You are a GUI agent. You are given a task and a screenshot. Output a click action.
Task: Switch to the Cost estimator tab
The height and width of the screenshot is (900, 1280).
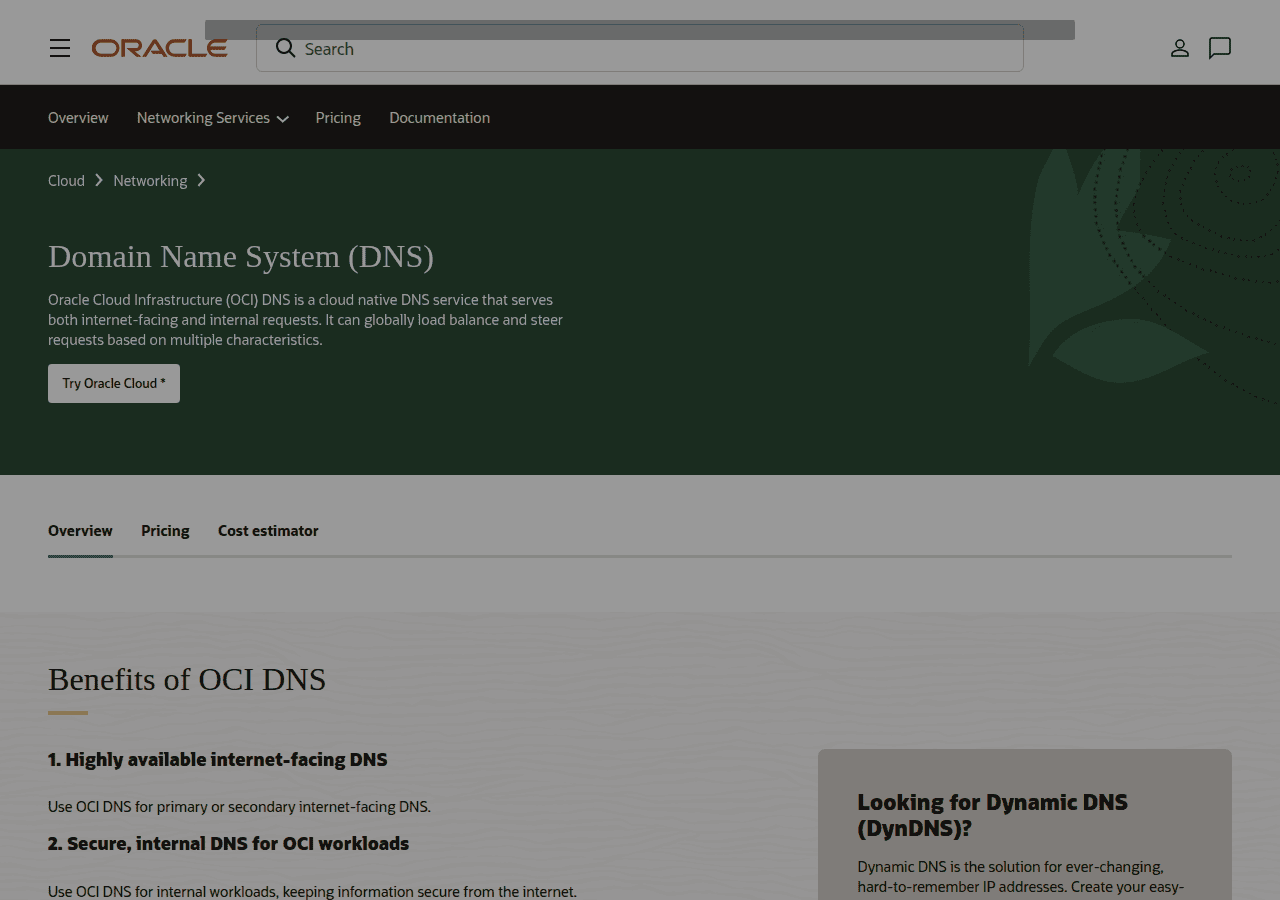pos(268,531)
